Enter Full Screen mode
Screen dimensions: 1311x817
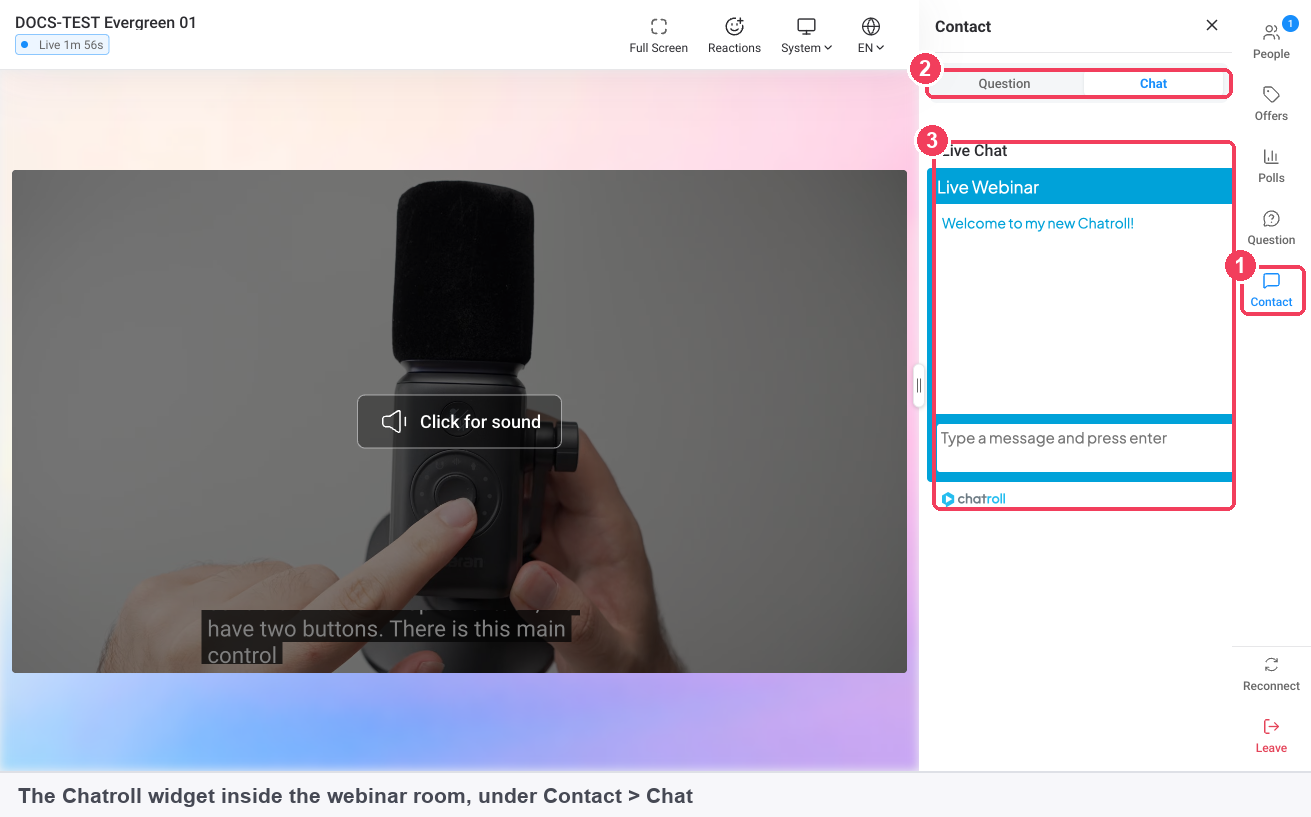pos(658,35)
